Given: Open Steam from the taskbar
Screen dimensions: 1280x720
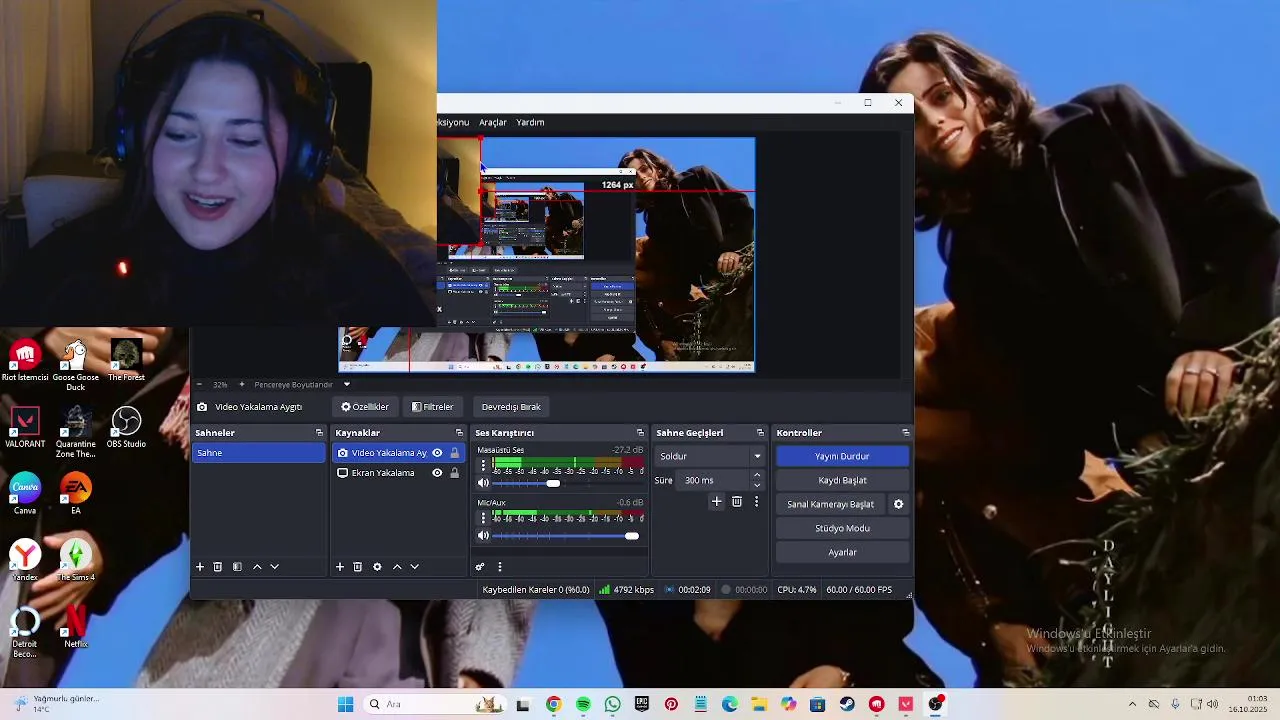Looking at the screenshot, I should click(x=847, y=704).
